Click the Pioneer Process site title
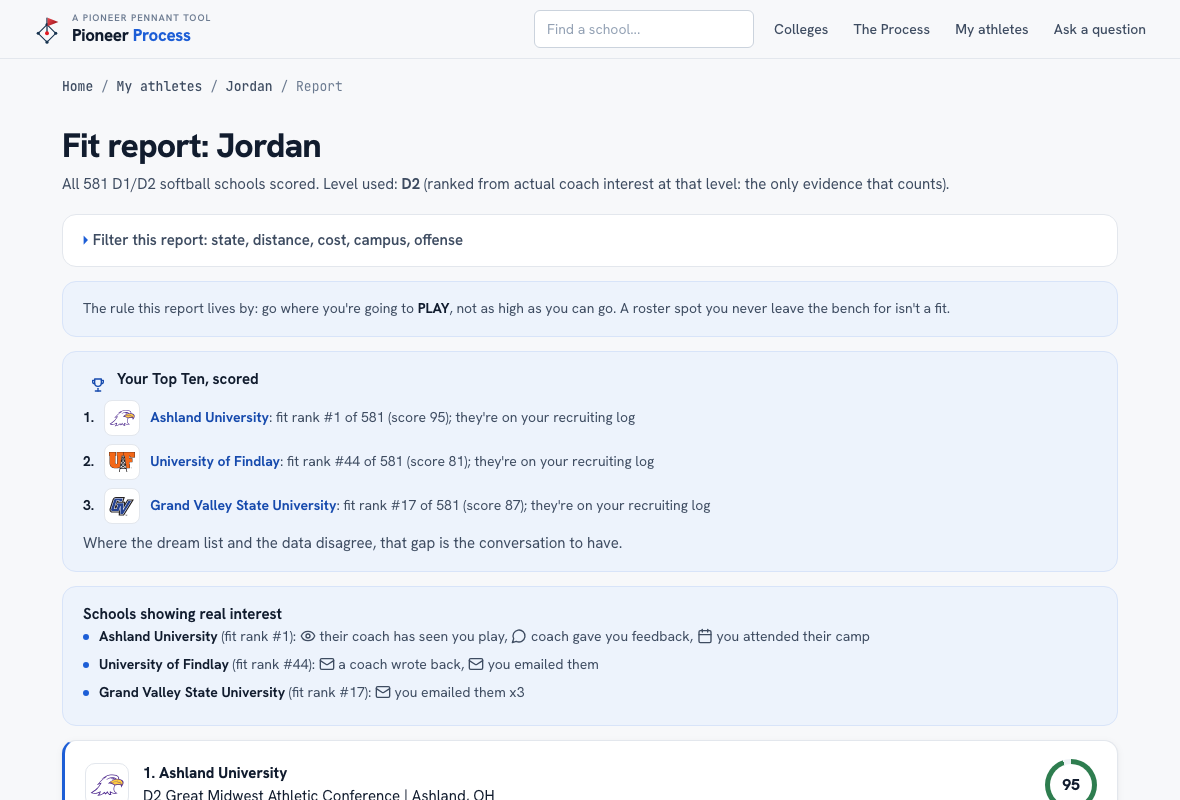The image size is (1180, 800). pos(131,35)
